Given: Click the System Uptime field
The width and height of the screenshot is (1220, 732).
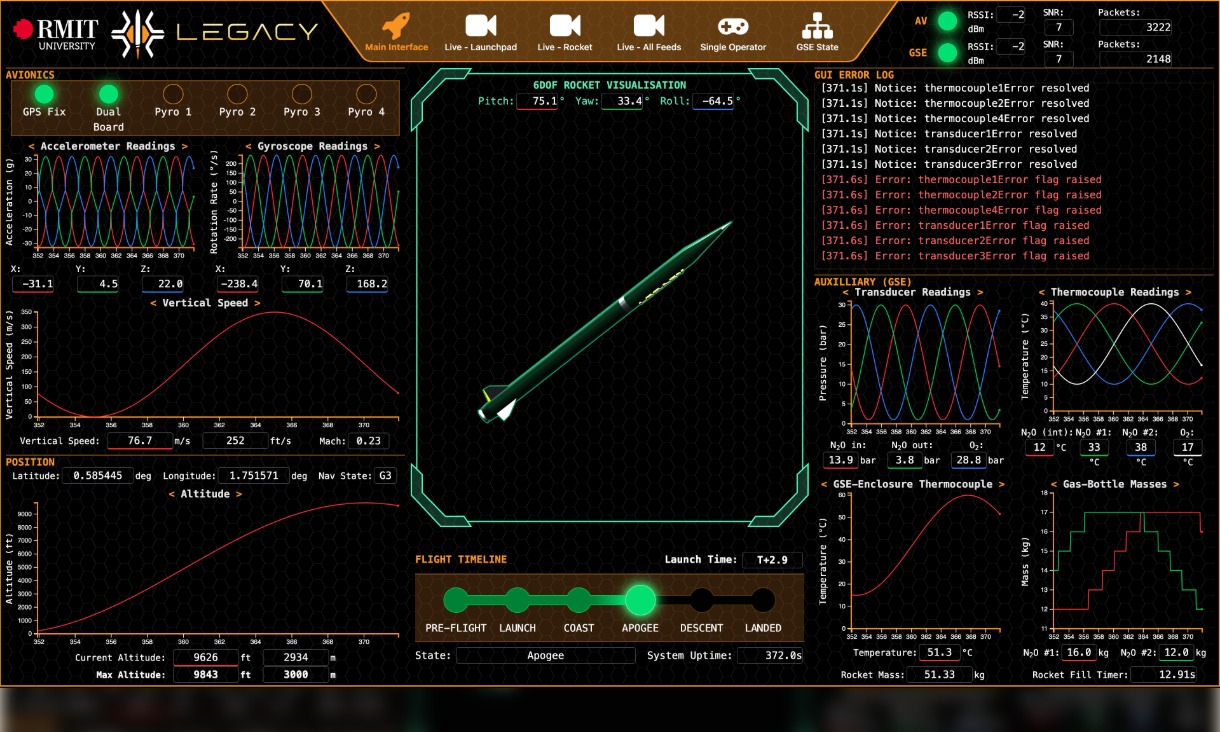Looking at the screenshot, I should (770, 656).
